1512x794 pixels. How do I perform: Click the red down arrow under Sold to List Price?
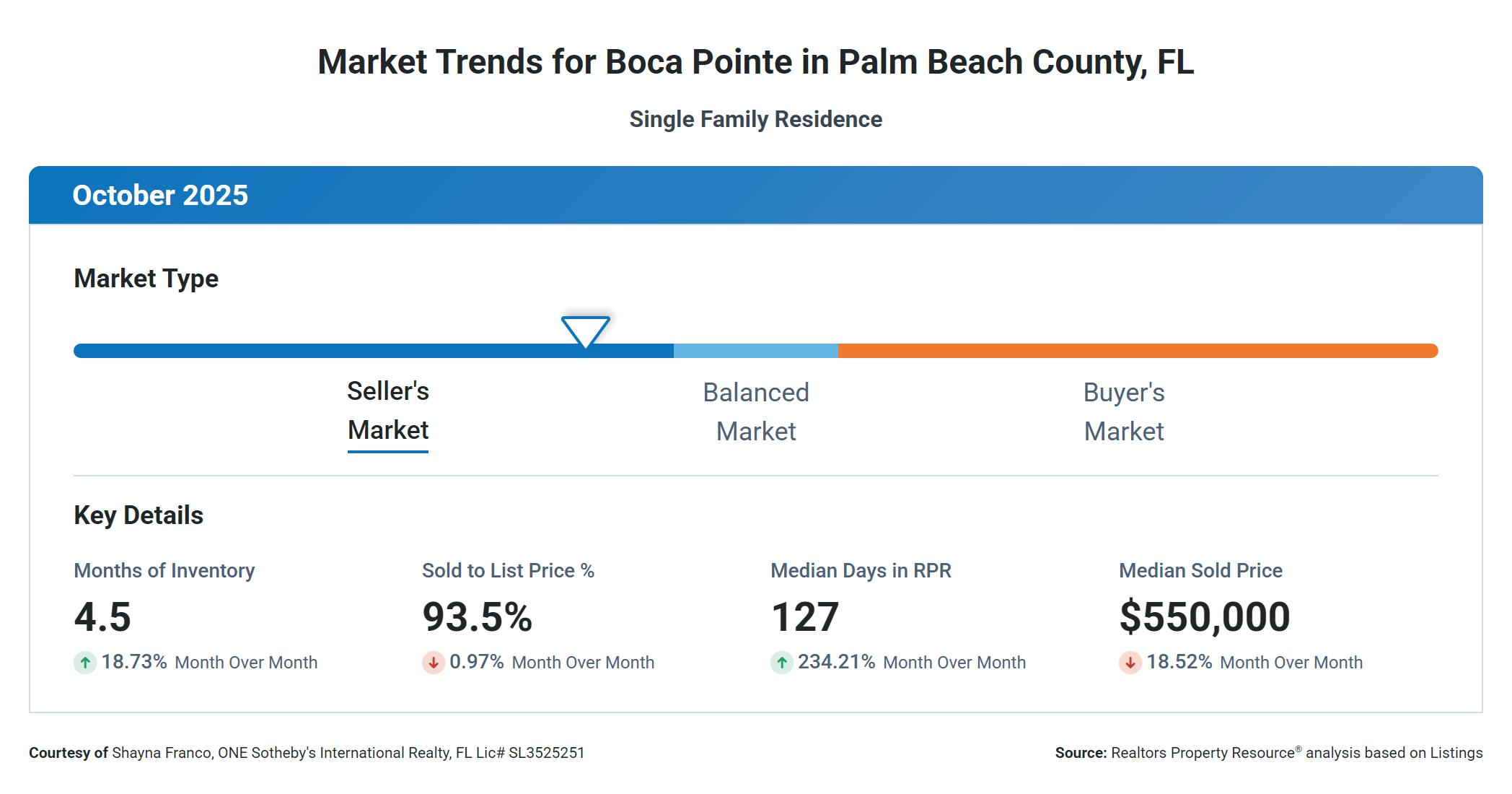tap(434, 663)
